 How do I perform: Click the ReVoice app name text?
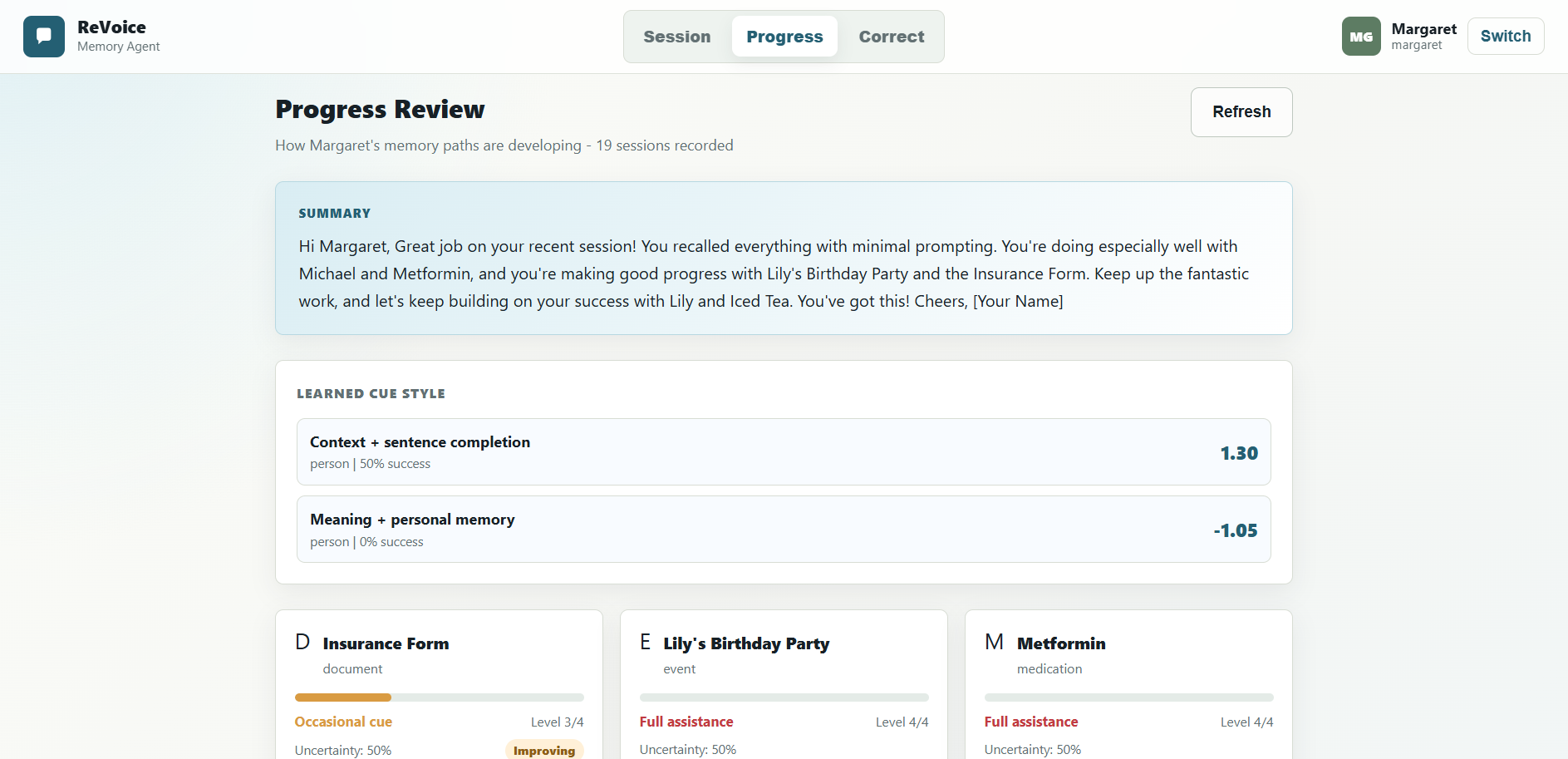click(111, 27)
